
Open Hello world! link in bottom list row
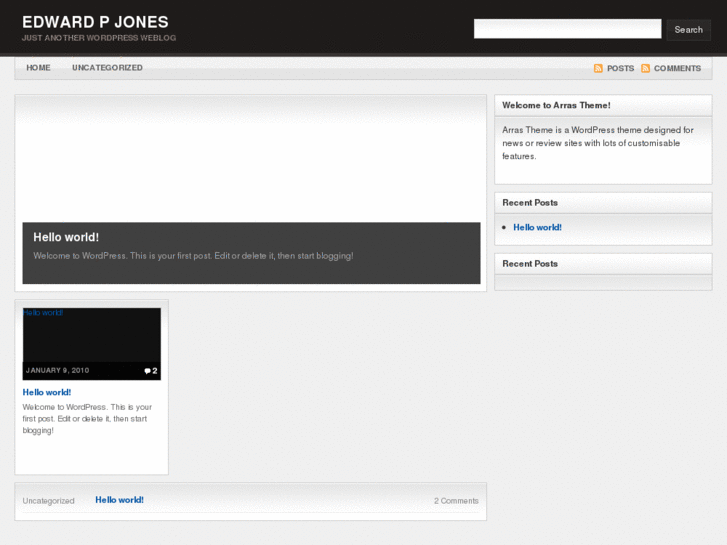click(x=119, y=500)
